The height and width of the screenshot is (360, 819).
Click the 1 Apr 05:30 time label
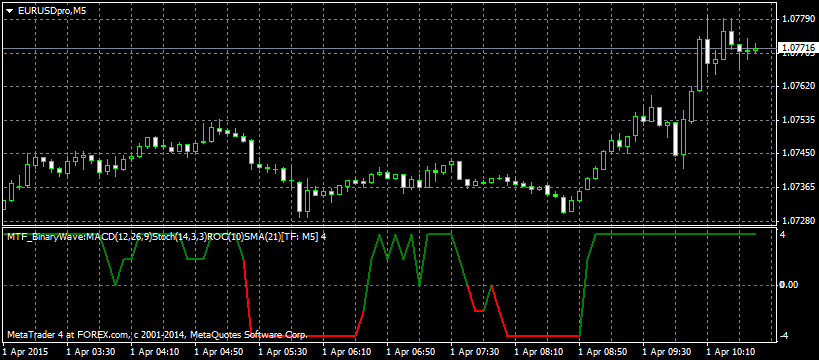point(282,352)
